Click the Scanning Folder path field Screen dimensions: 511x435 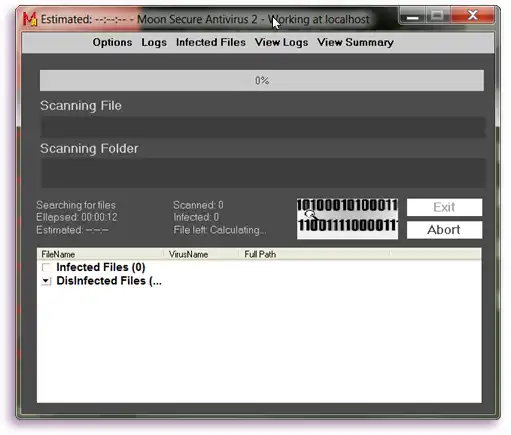click(263, 173)
